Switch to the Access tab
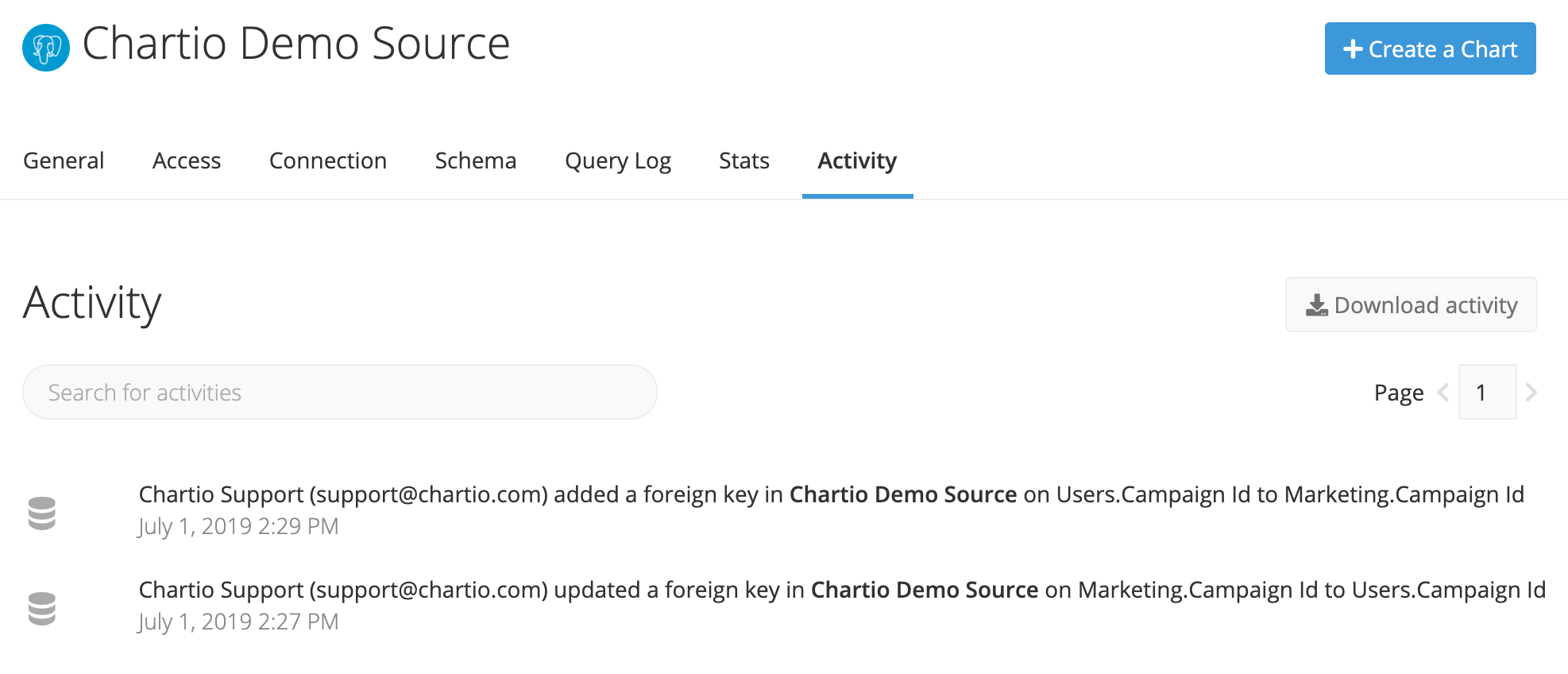The width and height of the screenshot is (1568, 674). tap(187, 161)
